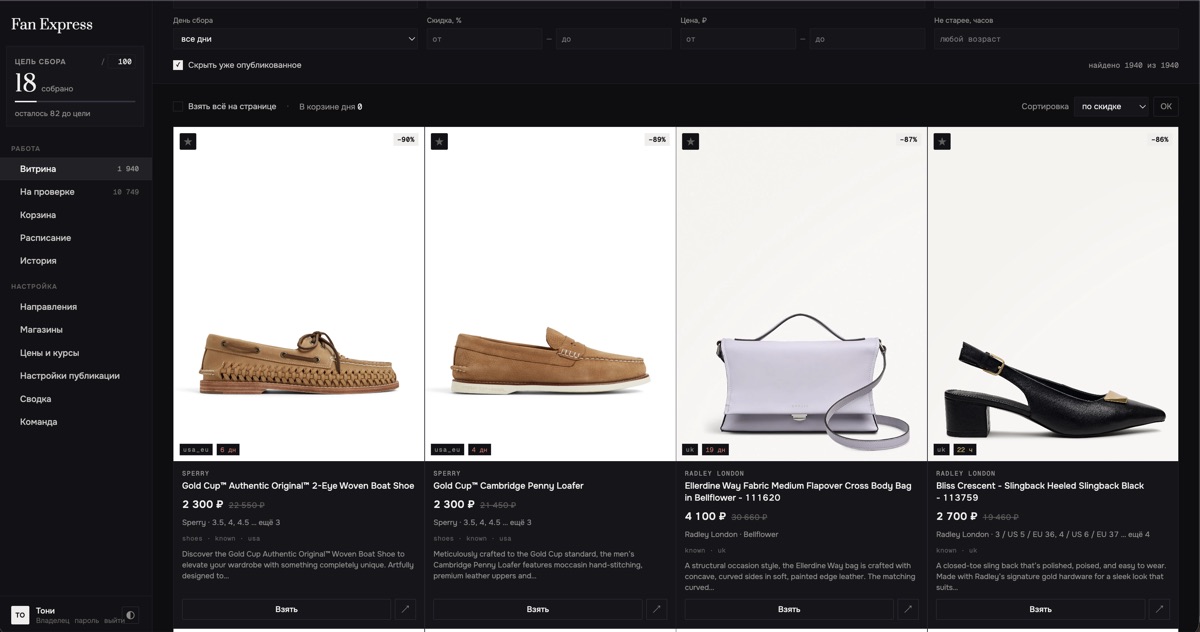Open Сводка page
The height and width of the screenshot is (632, 1200).
point(76,399)
